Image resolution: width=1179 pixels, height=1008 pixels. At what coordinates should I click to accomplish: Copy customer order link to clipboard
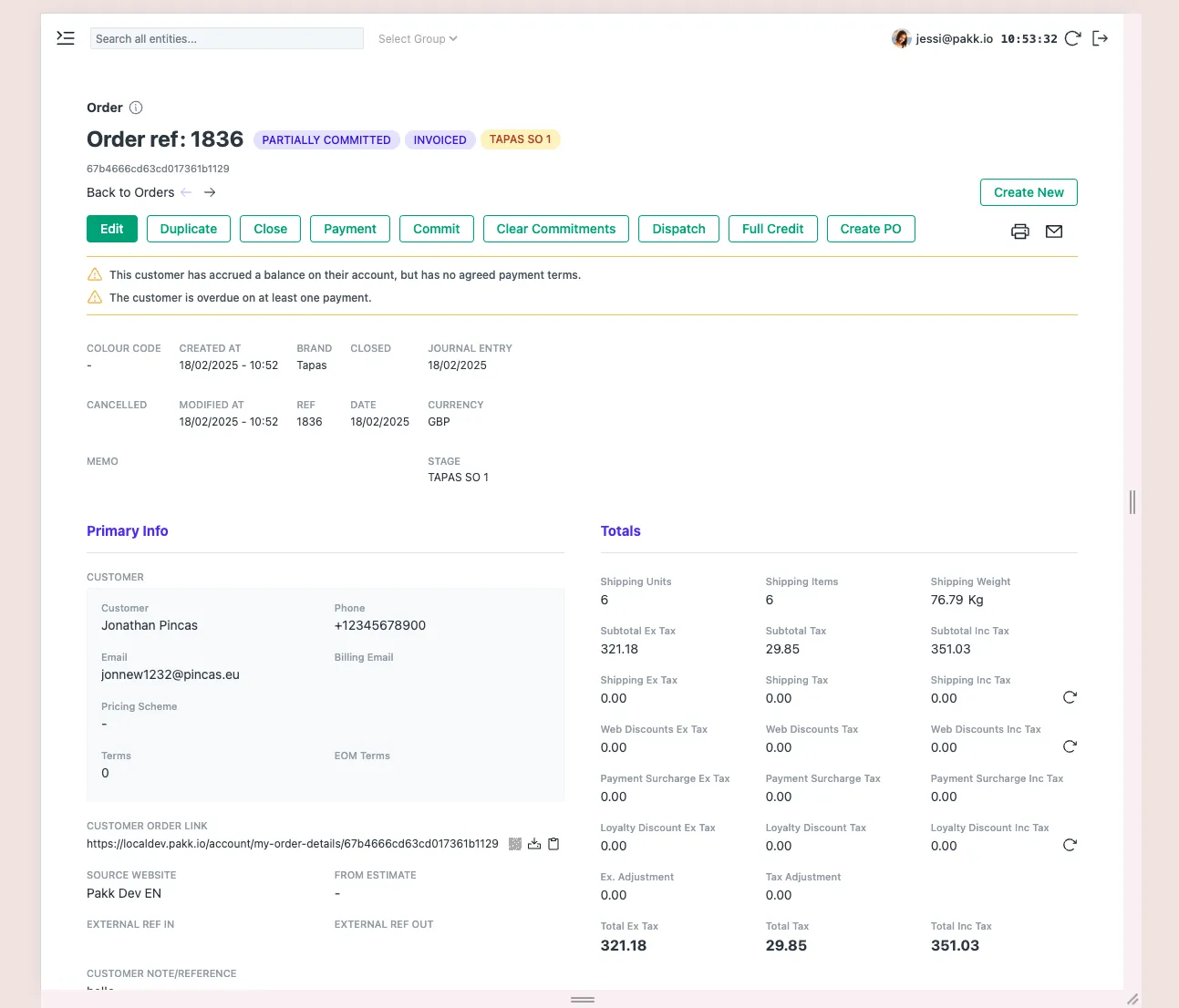tap(553, 844)
